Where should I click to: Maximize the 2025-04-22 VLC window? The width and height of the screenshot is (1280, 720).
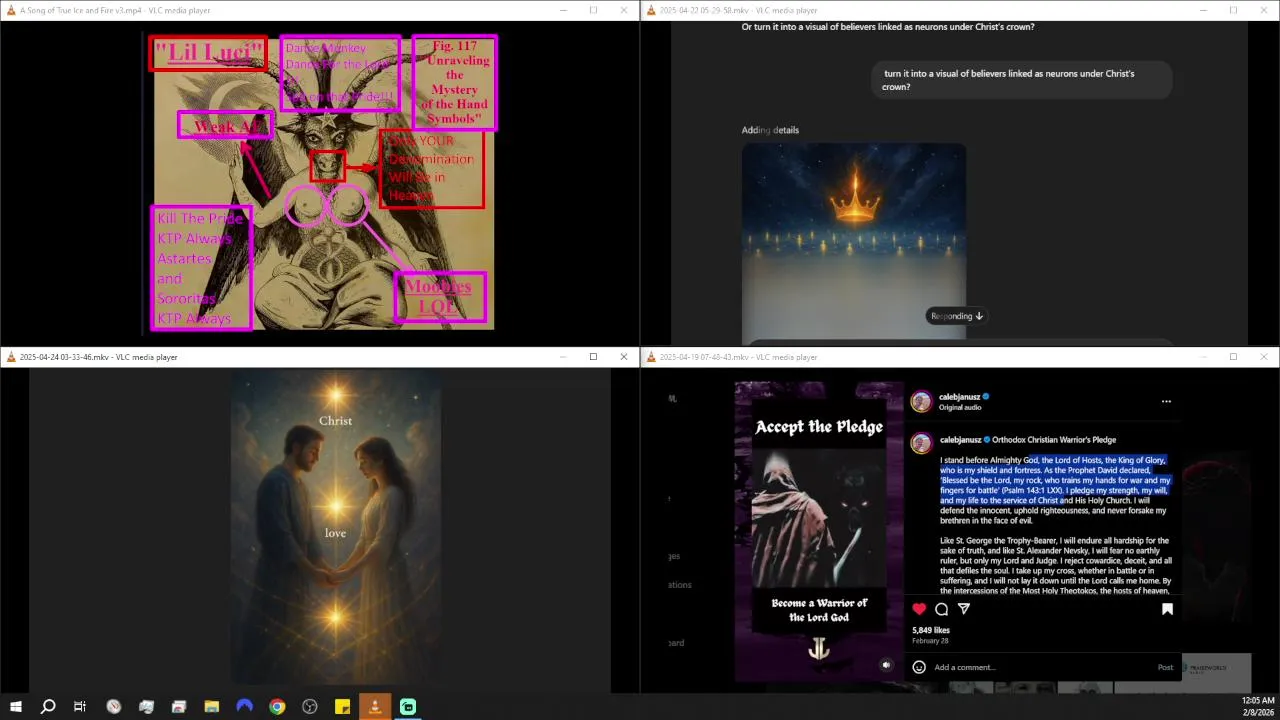pos(1233,10)
